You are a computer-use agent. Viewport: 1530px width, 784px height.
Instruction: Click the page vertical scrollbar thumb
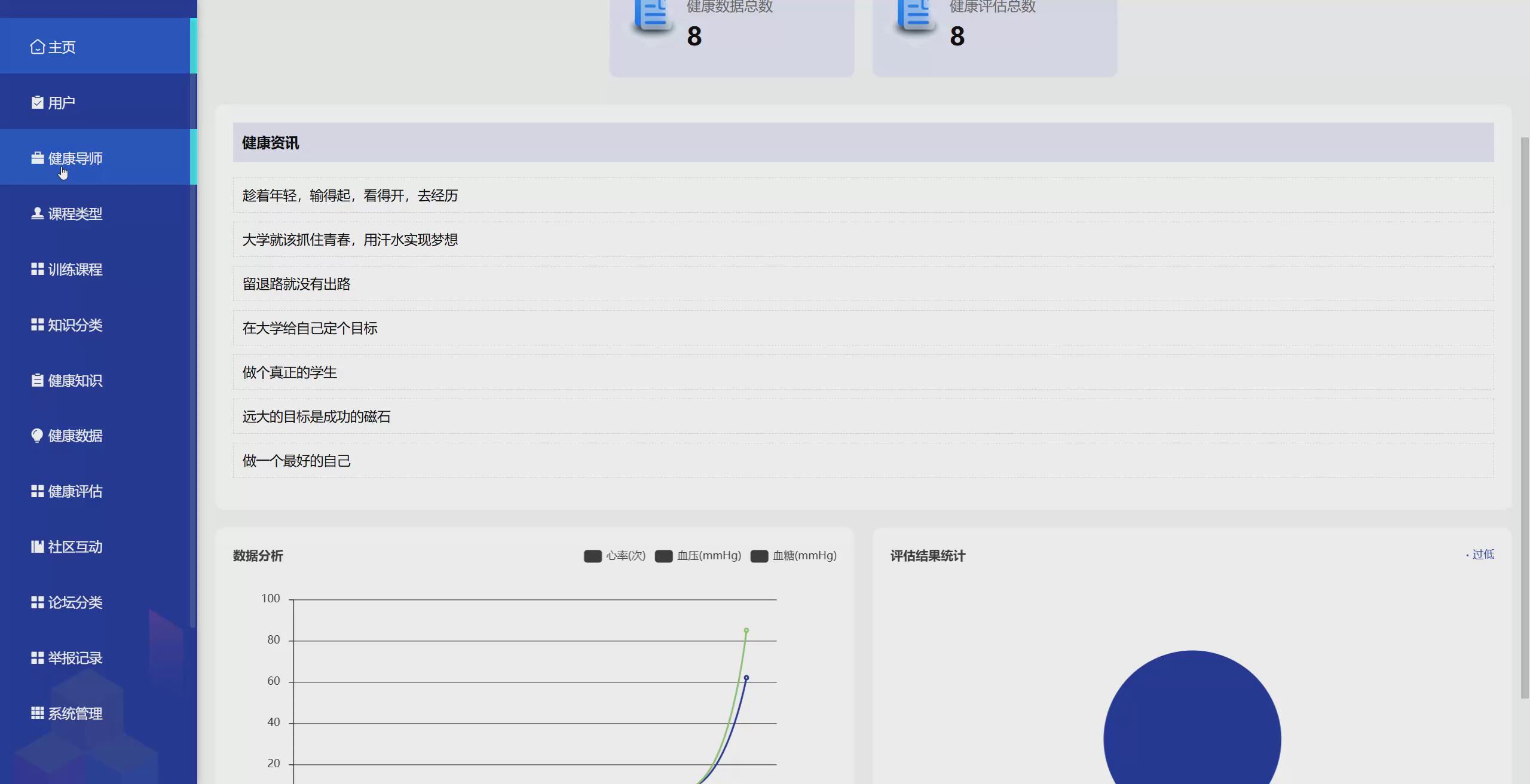pos(1525,418)
